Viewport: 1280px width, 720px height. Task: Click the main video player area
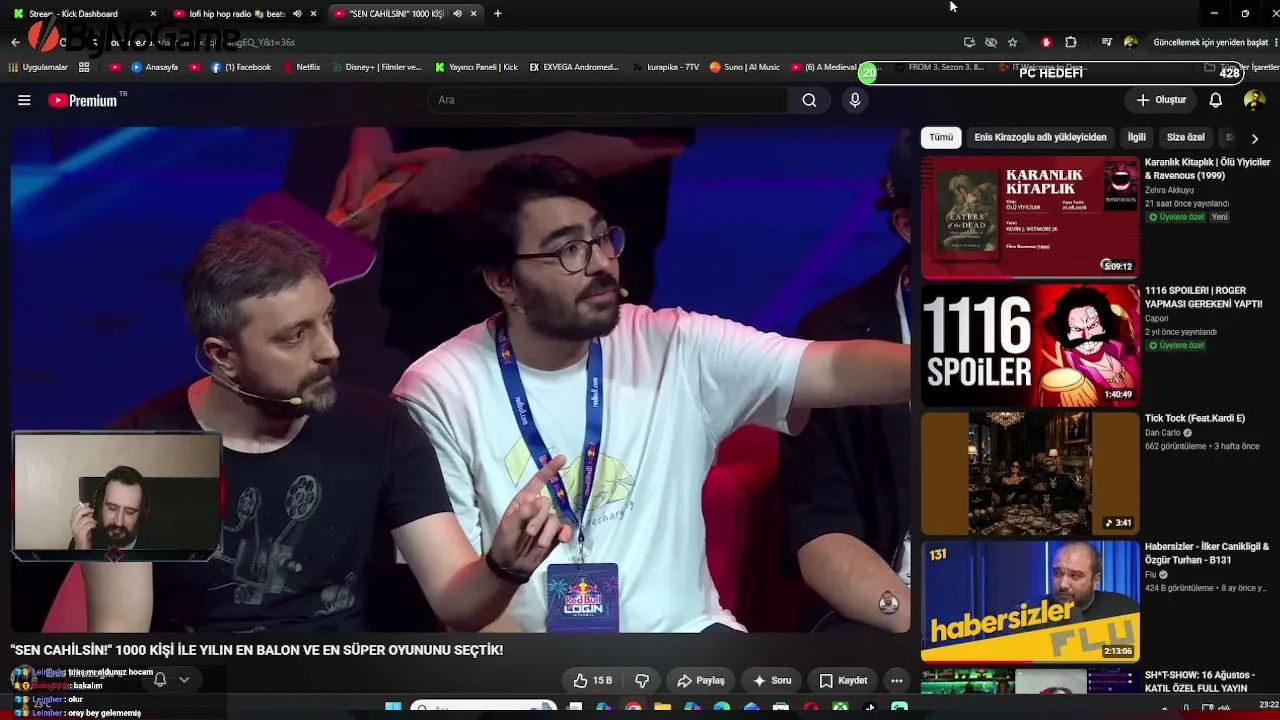pos(460,380)
